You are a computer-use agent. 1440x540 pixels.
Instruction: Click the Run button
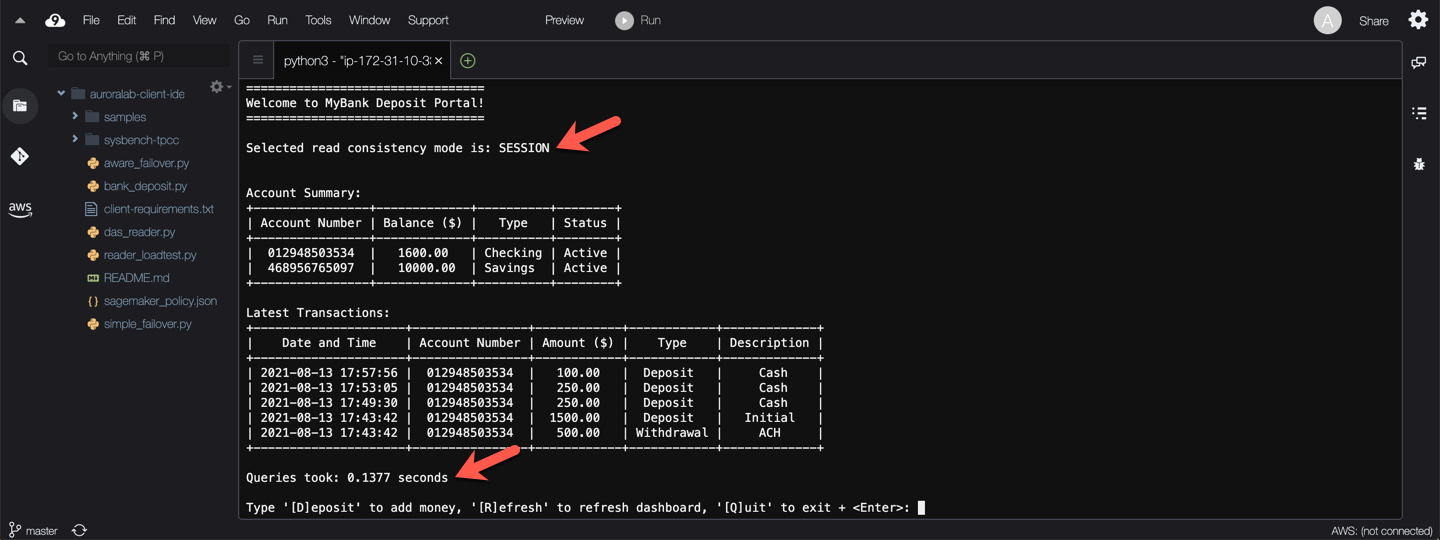pyautogui.click(x=638, y=20)
